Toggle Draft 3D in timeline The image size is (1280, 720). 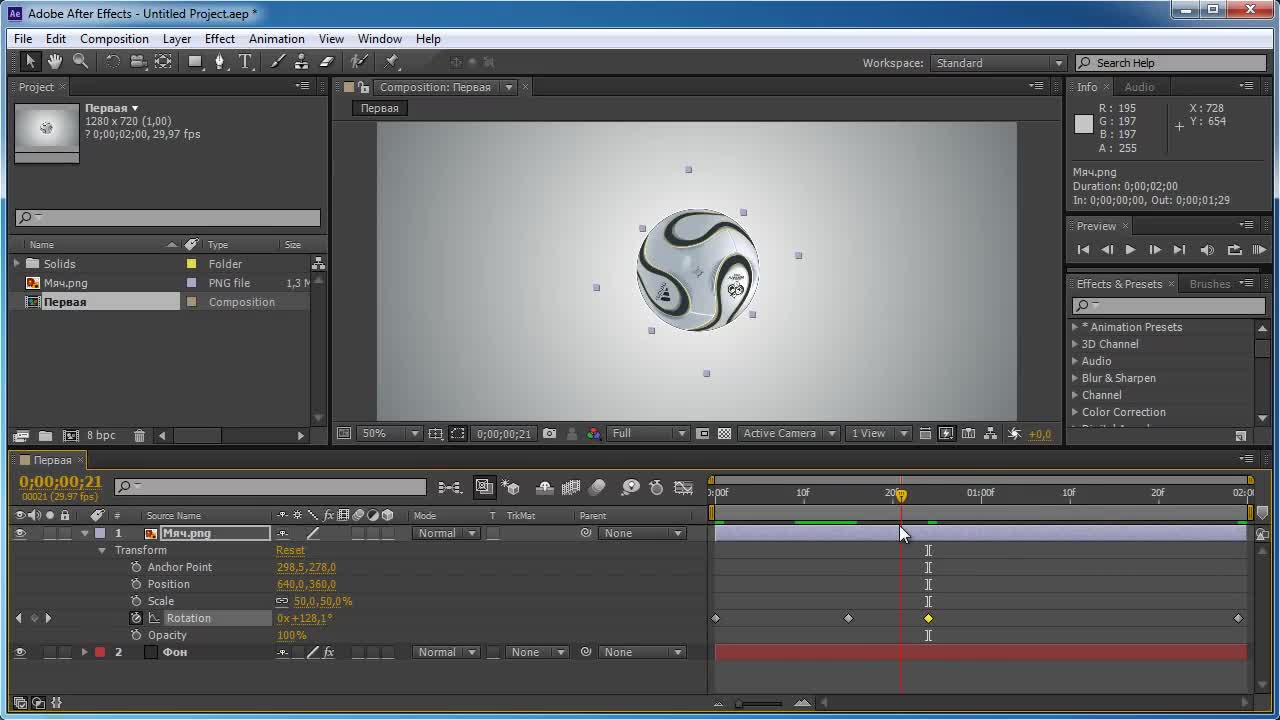511,487
